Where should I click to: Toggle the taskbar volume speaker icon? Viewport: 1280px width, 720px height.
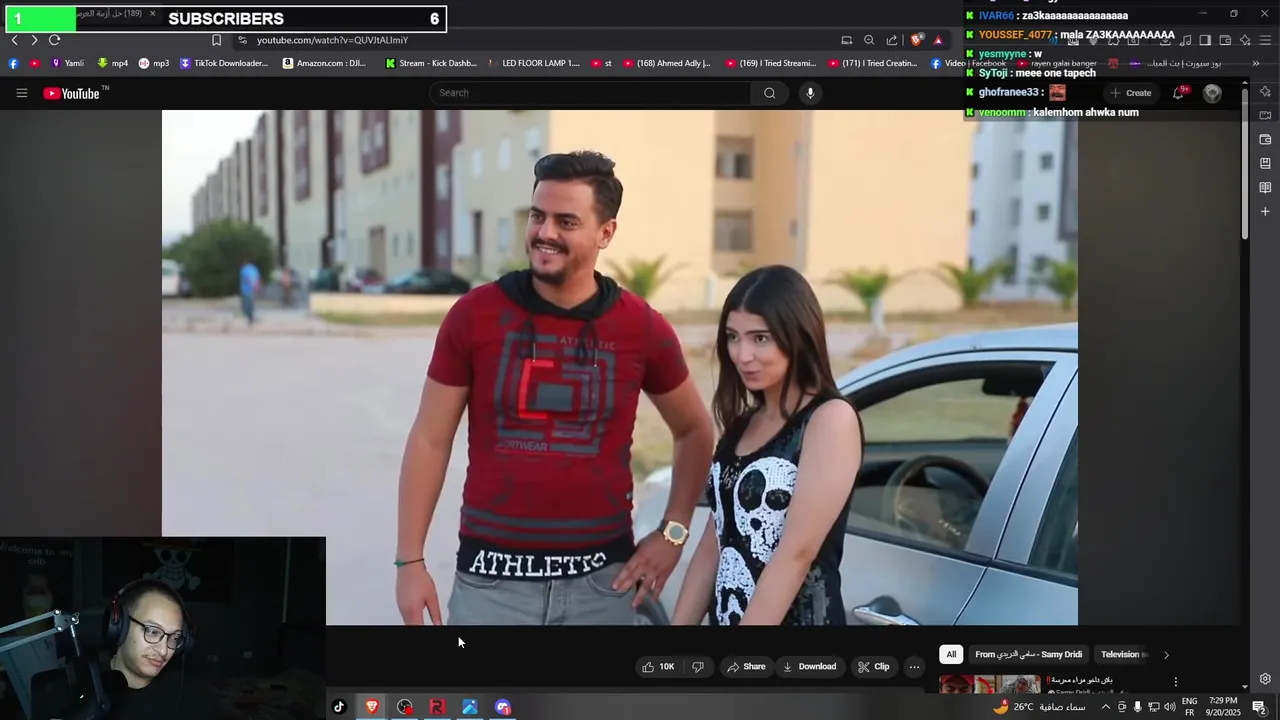coord(1170,707)
